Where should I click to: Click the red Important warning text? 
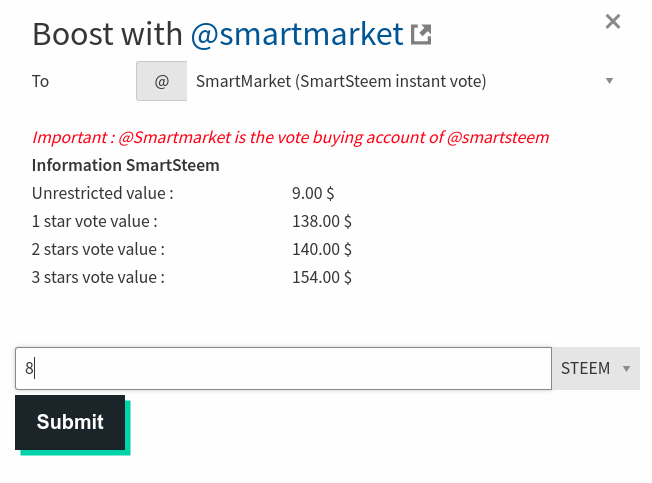[x=291, y=137]
